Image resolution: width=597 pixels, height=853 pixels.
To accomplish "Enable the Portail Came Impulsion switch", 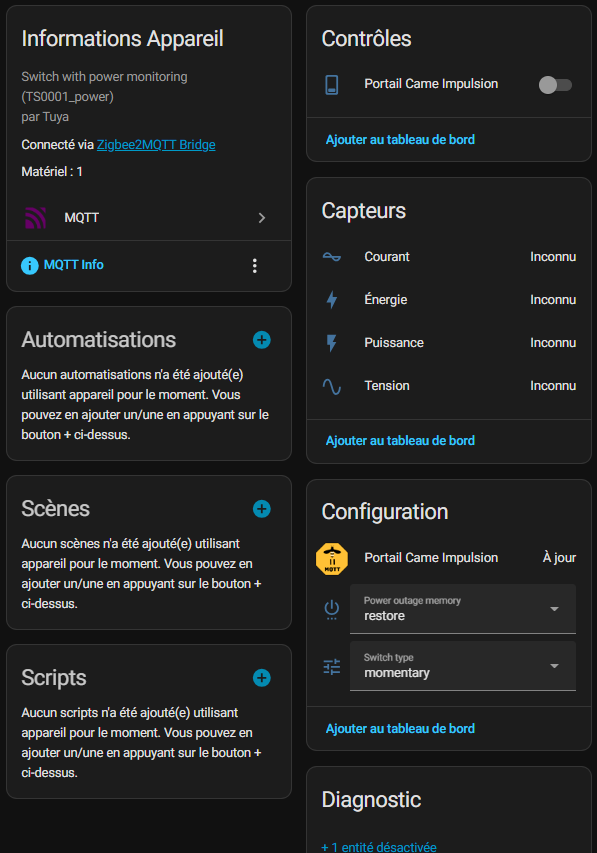I will pos(553,85).
